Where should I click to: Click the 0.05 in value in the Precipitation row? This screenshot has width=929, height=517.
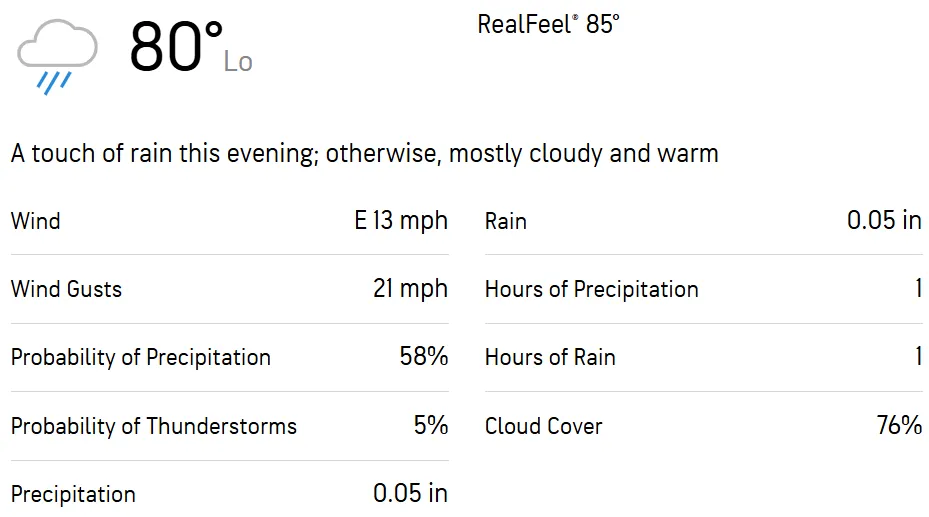[410, 494]
